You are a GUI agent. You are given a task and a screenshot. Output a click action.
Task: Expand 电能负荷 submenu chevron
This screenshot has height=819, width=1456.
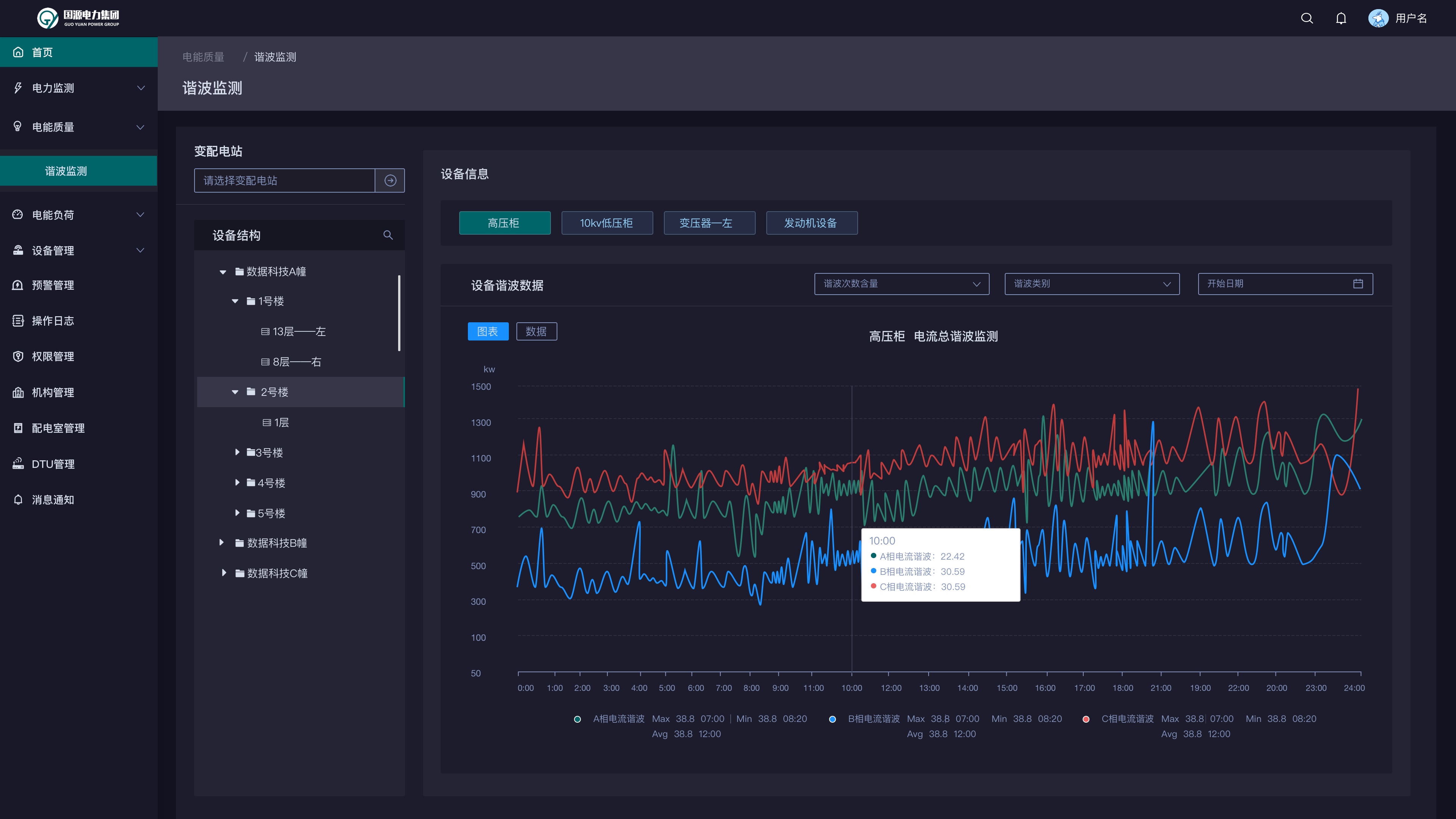coord(141,214)
